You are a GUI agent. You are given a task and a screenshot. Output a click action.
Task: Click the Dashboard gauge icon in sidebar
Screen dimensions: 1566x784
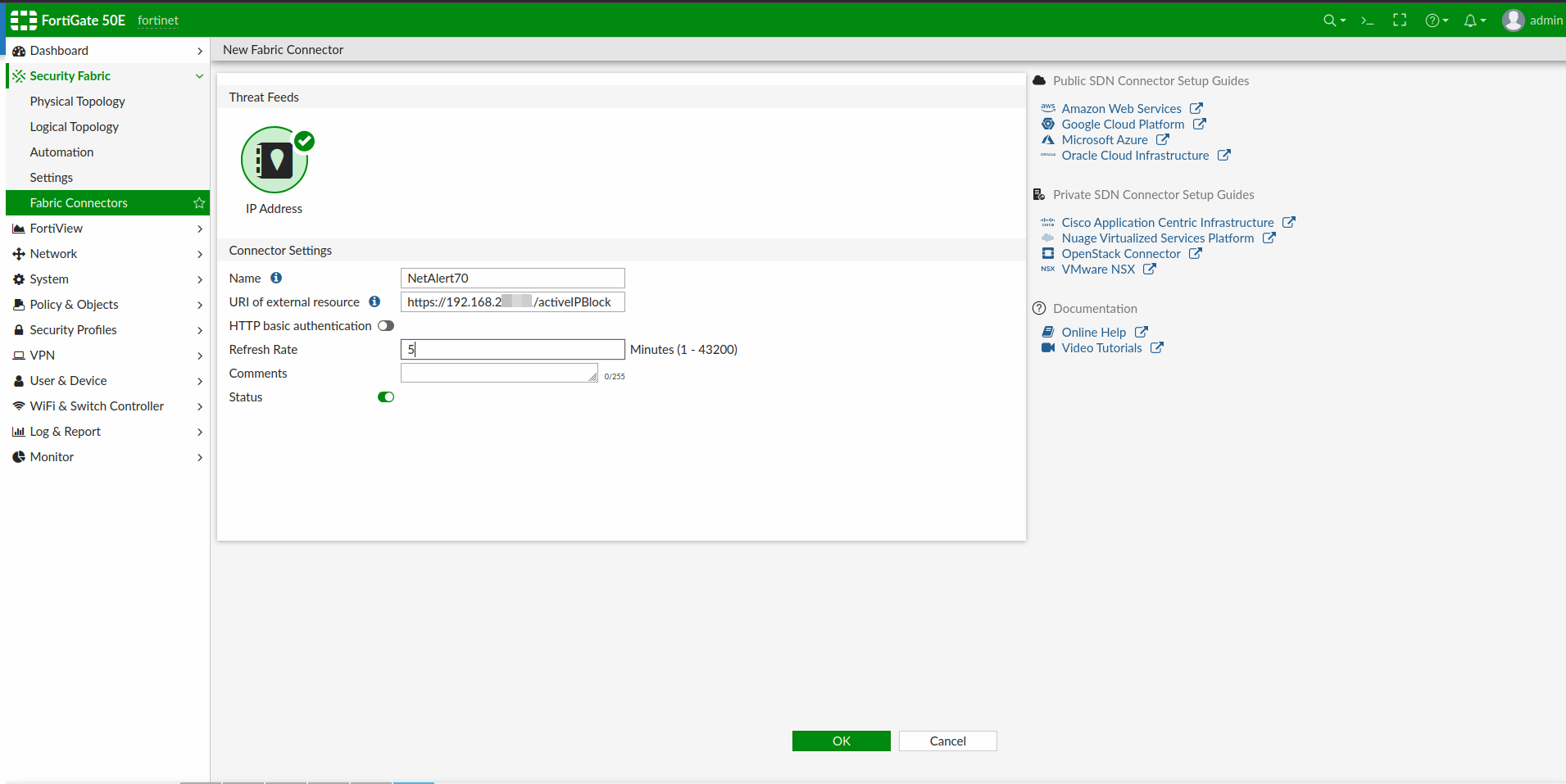(19, 51)
